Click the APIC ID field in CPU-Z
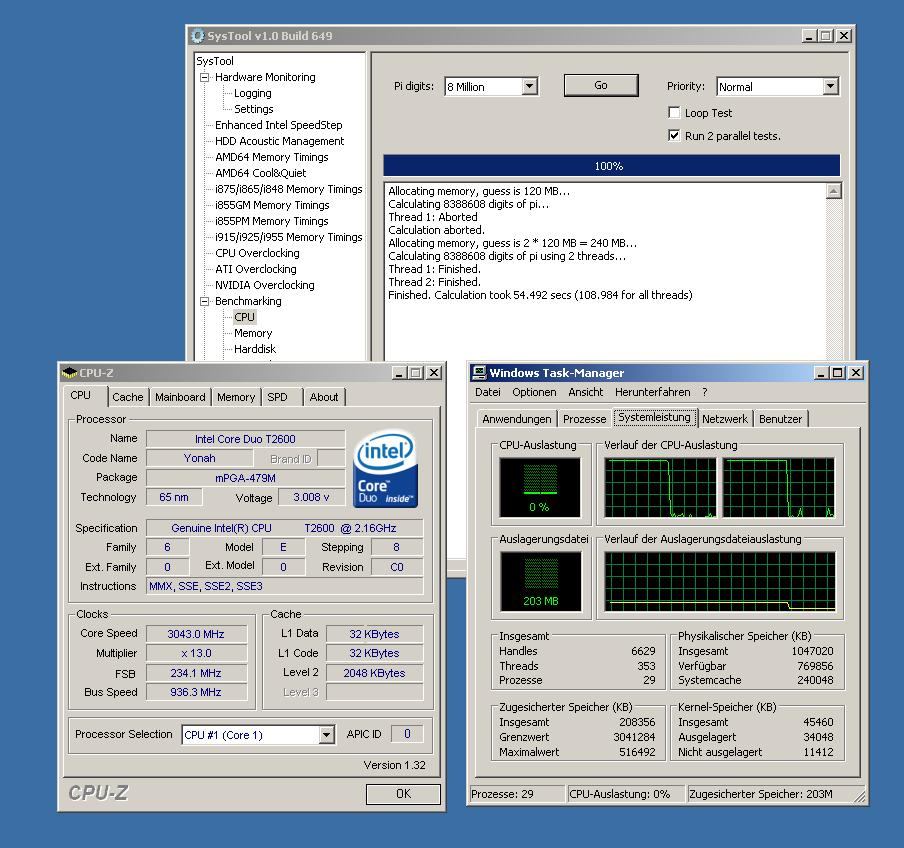Screen dimensions: 904x848 coord(407,734)
